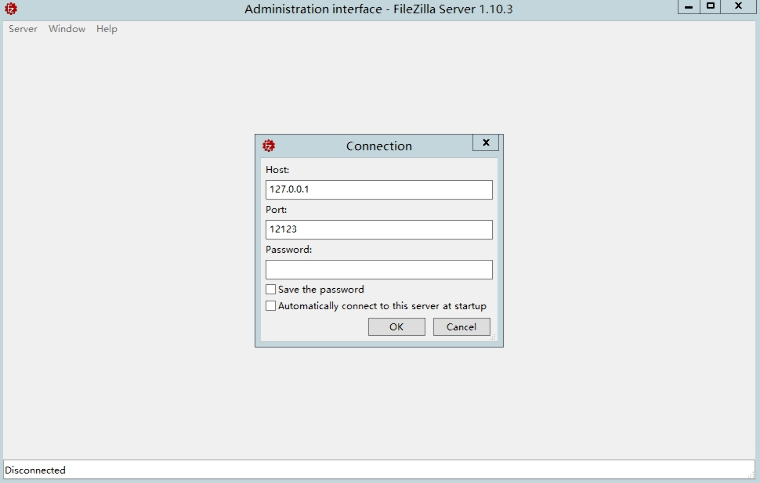760x483 pixels.
Task: Cancel the Connection dialog
Action: coord(461,327)
